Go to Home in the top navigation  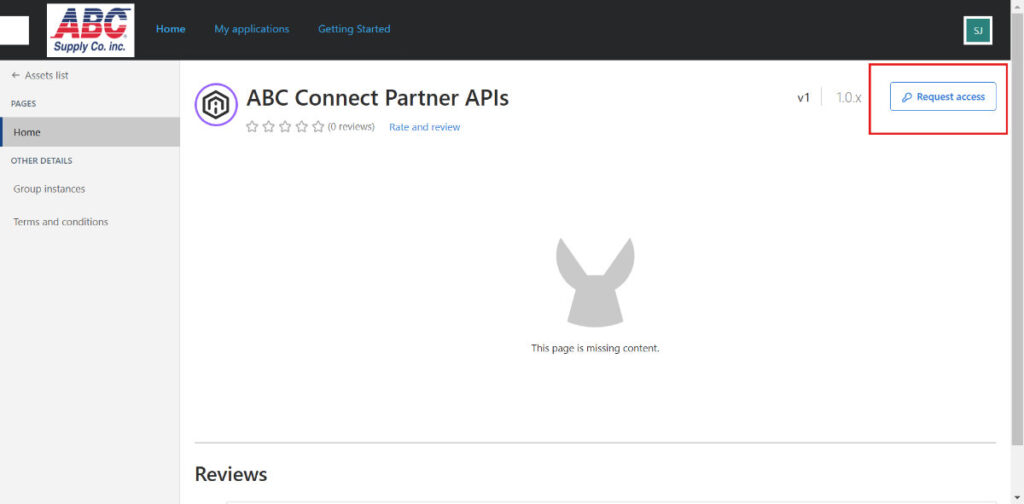(x=170, y=29)
